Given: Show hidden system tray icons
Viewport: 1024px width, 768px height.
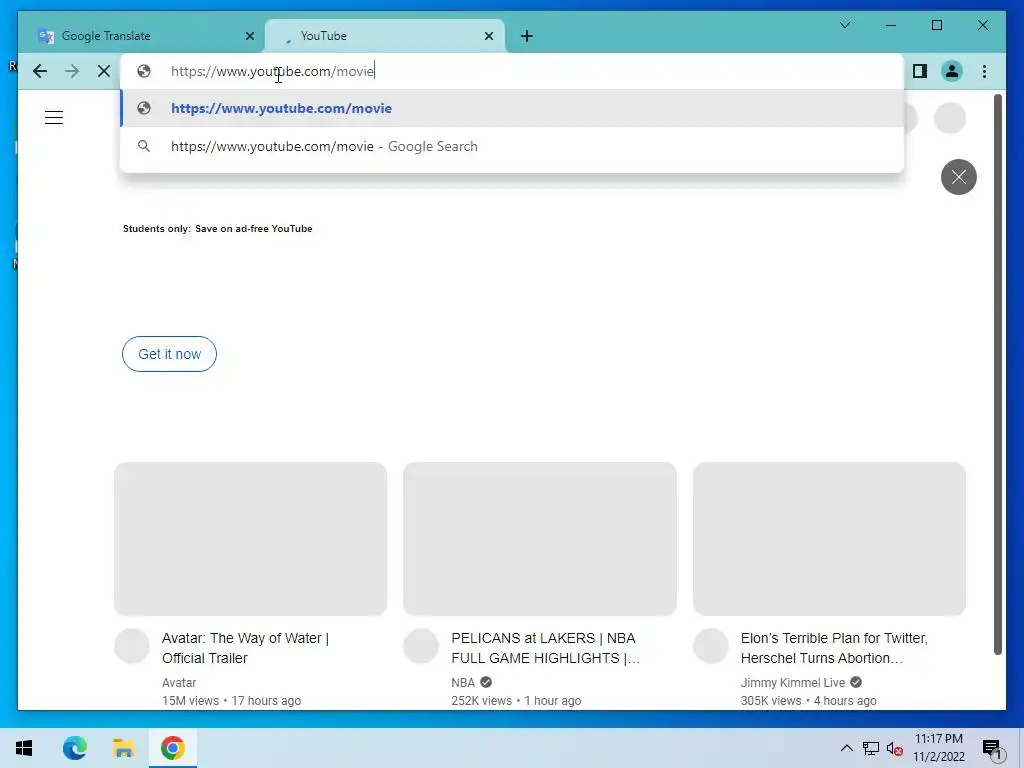Looking at the screenshot, I should 846,748.
